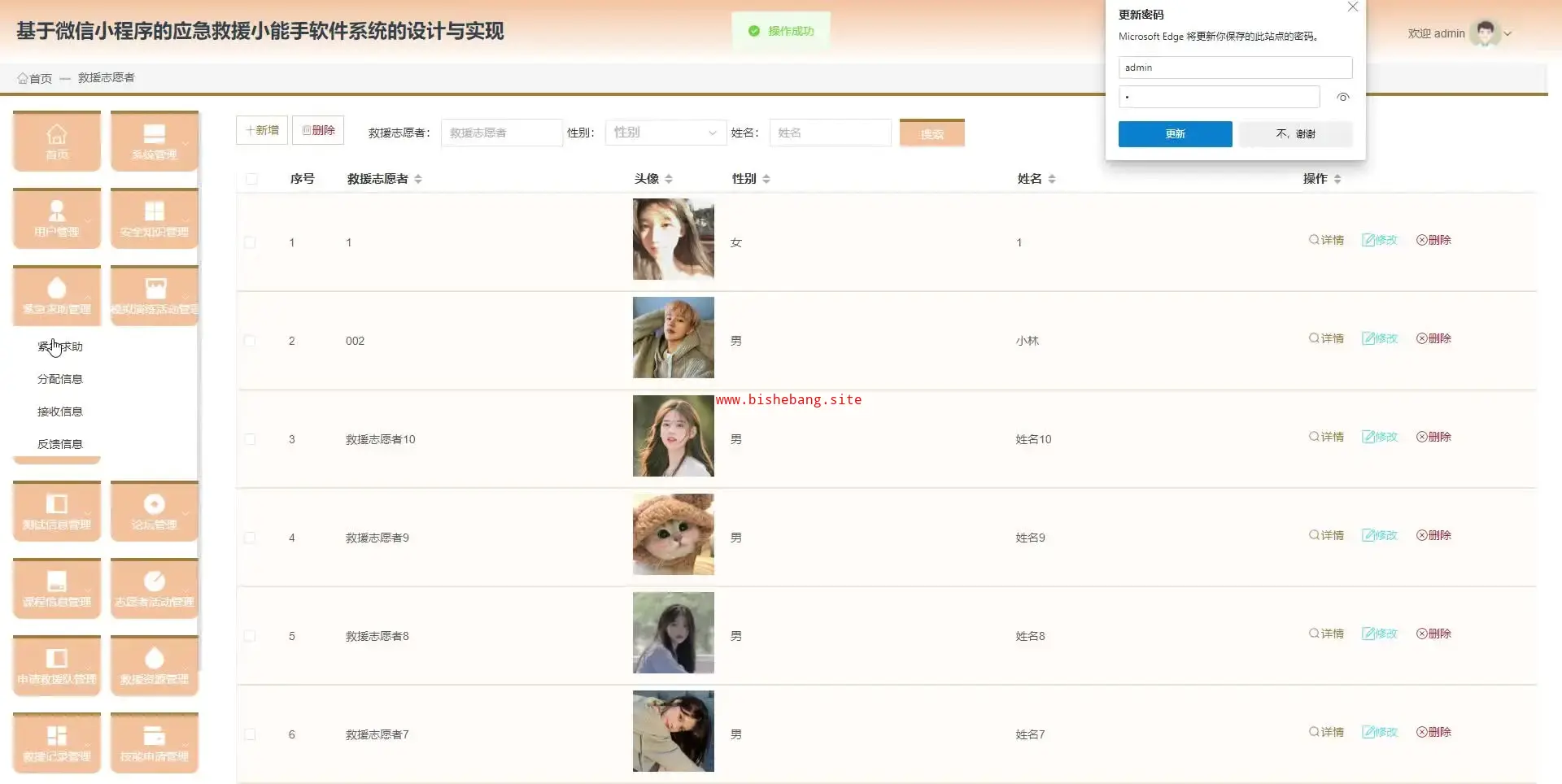Screen dimensions: 1562x784
Task: Click the orange search button
Action: [932, 133]
